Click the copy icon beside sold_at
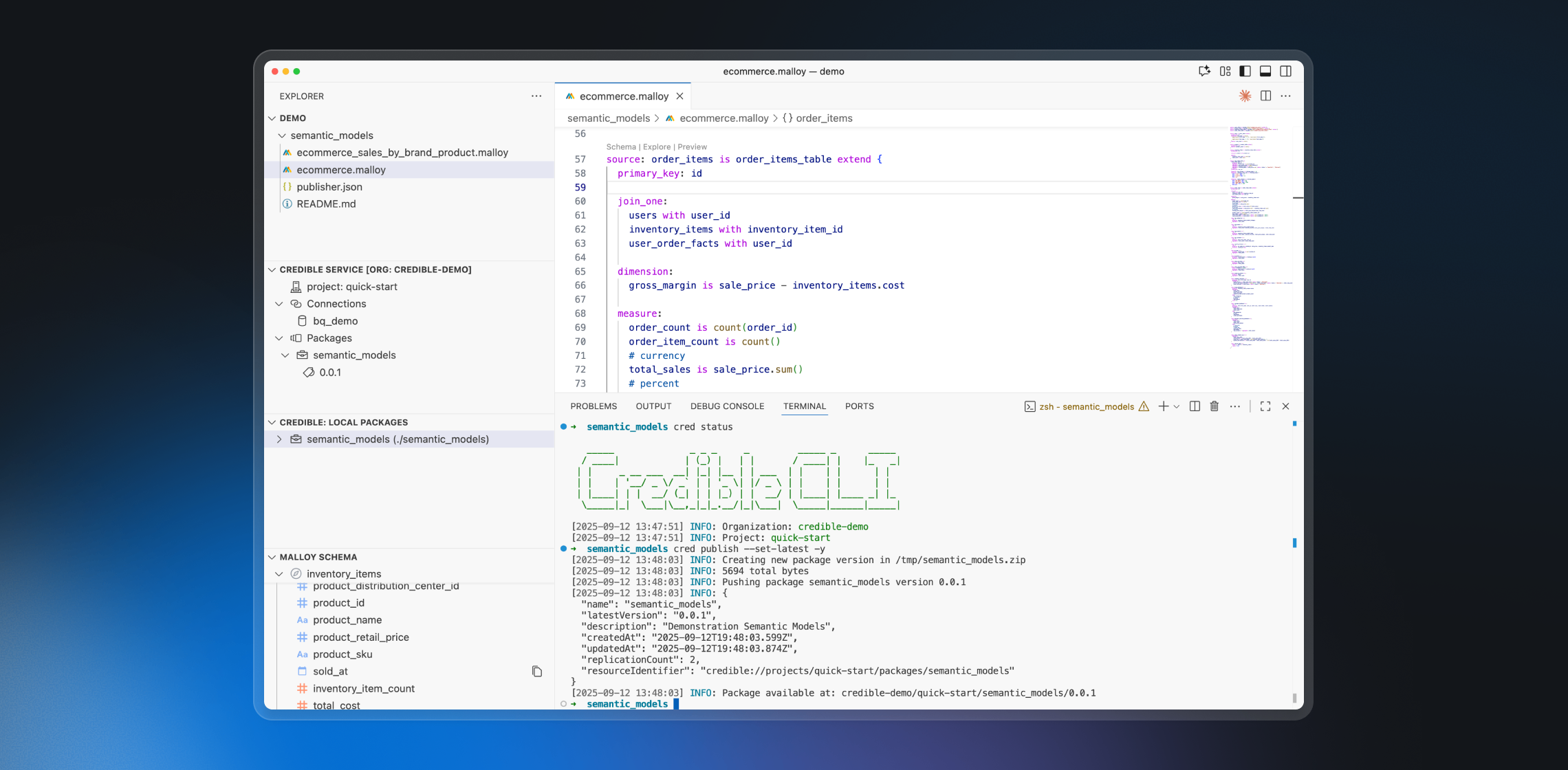 pos(537,672)
